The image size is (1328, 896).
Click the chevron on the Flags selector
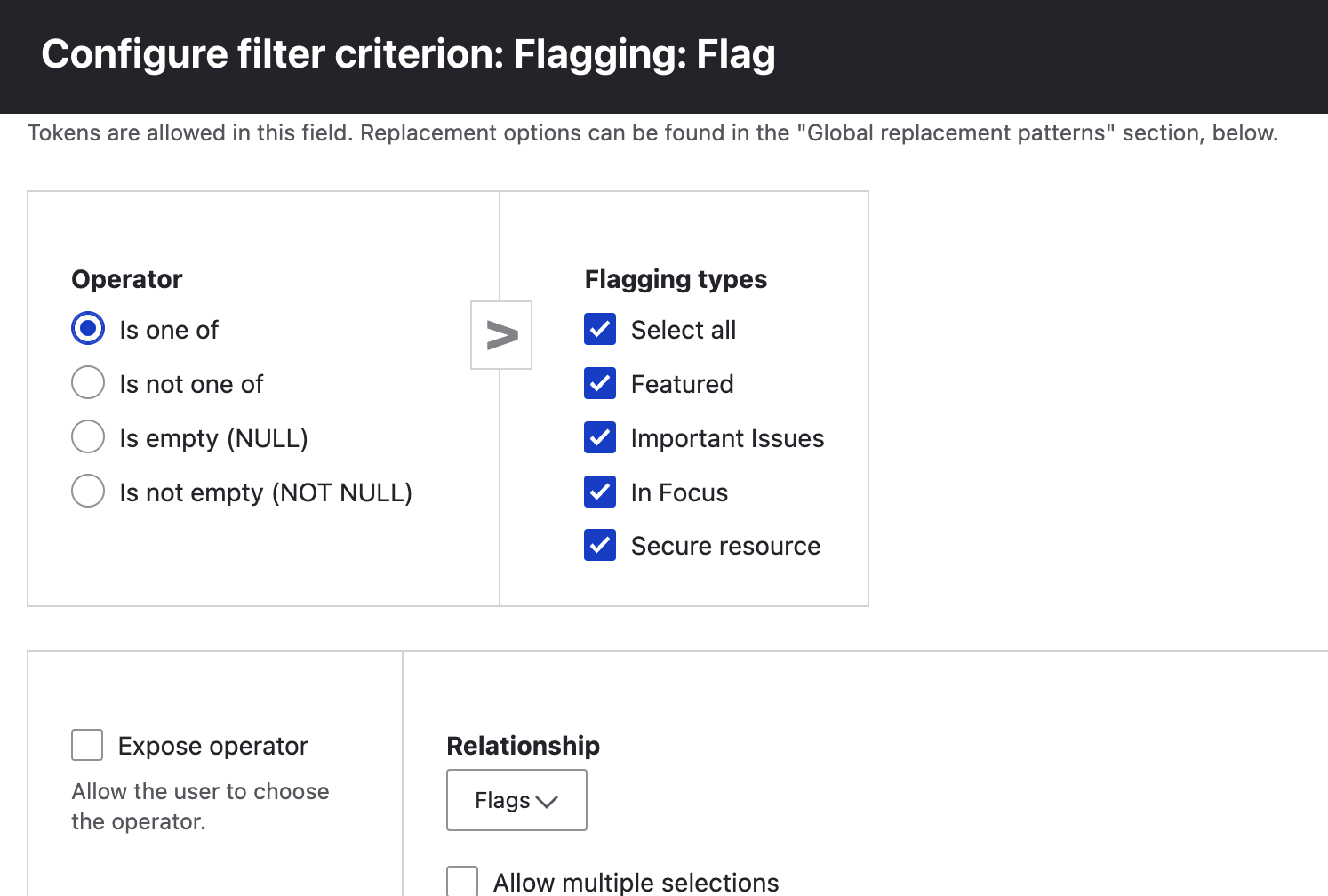pyautogui.click(x=548, y=801)
